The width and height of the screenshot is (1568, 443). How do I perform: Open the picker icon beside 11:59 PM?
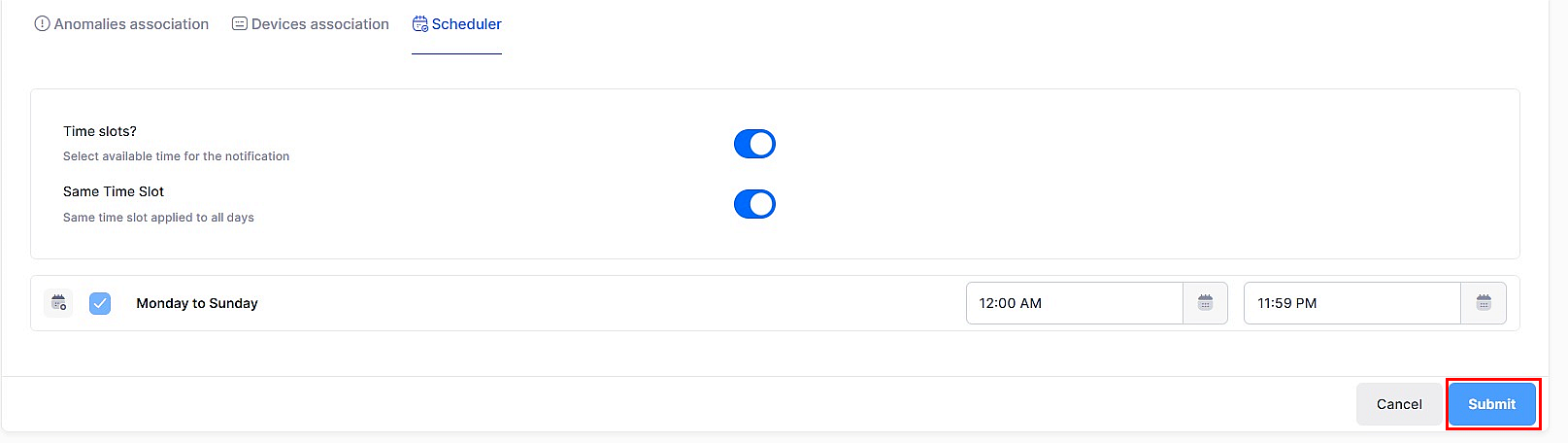[x=1484, y=303]
